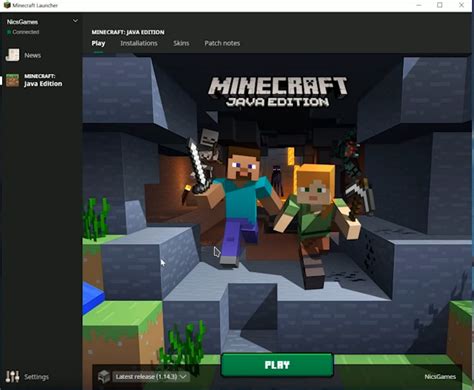
Task: Select the Minecraft Java Edition grass block icon
Action: (x=12, y=80)
